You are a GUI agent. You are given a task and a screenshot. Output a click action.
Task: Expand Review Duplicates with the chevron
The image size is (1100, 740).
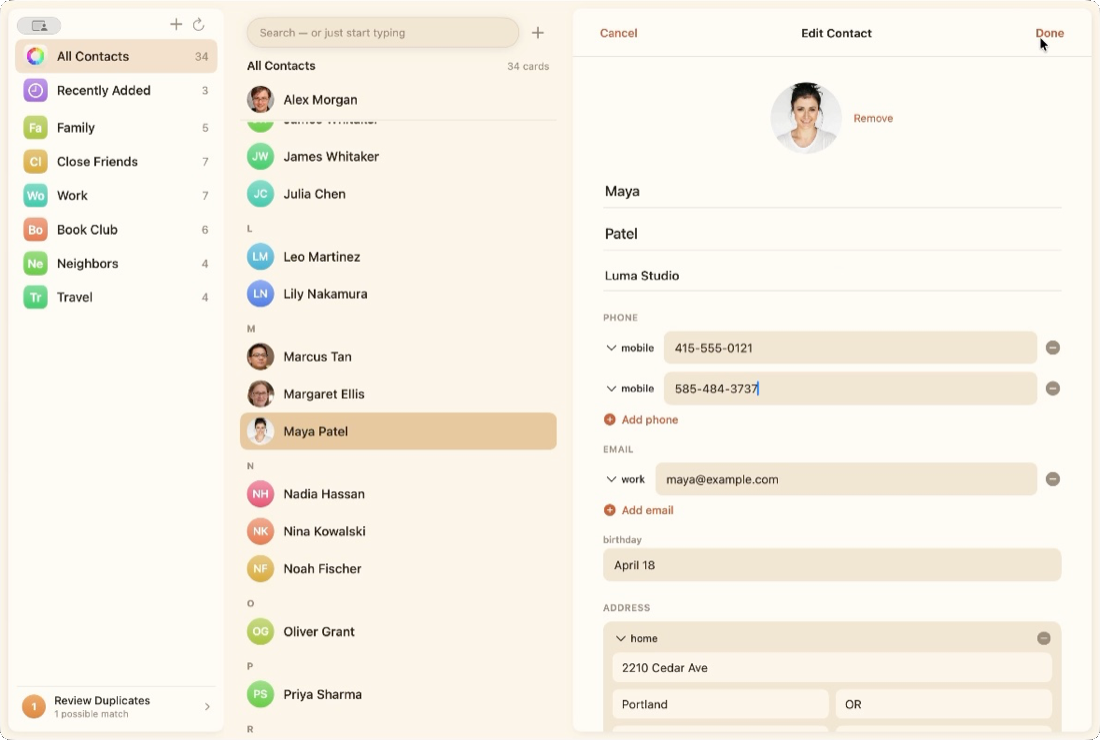pyautogui.click(x=207, y=706)
